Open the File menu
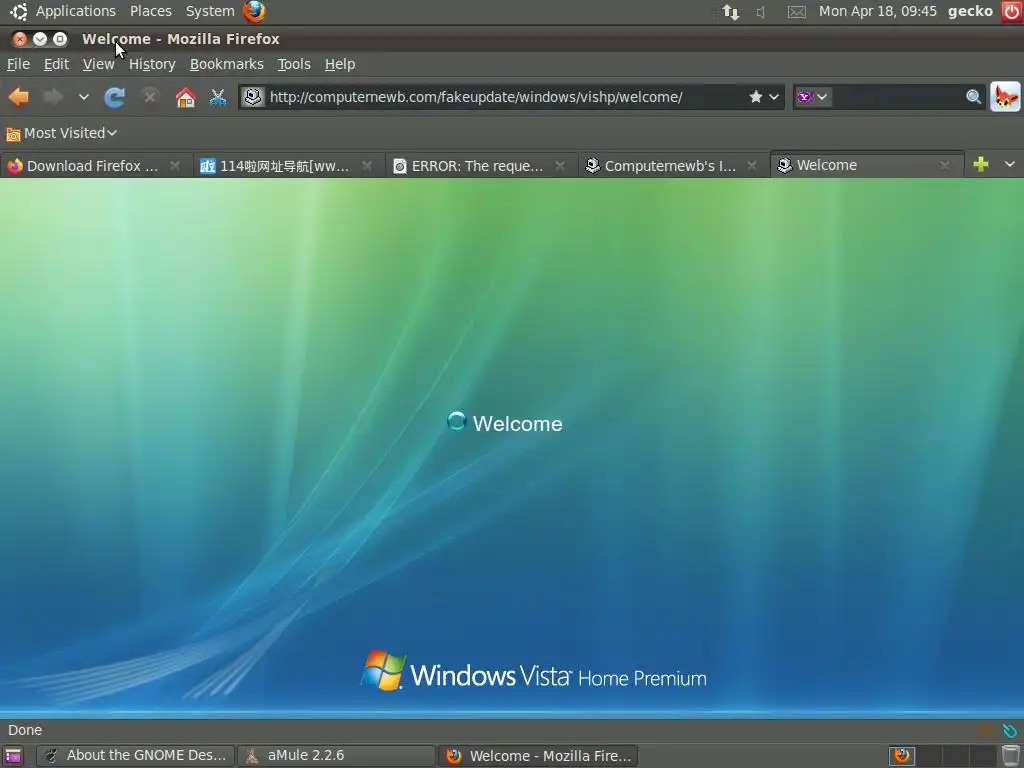Image resolution: width=1024 pixels, height=768 pixels. 18,64
